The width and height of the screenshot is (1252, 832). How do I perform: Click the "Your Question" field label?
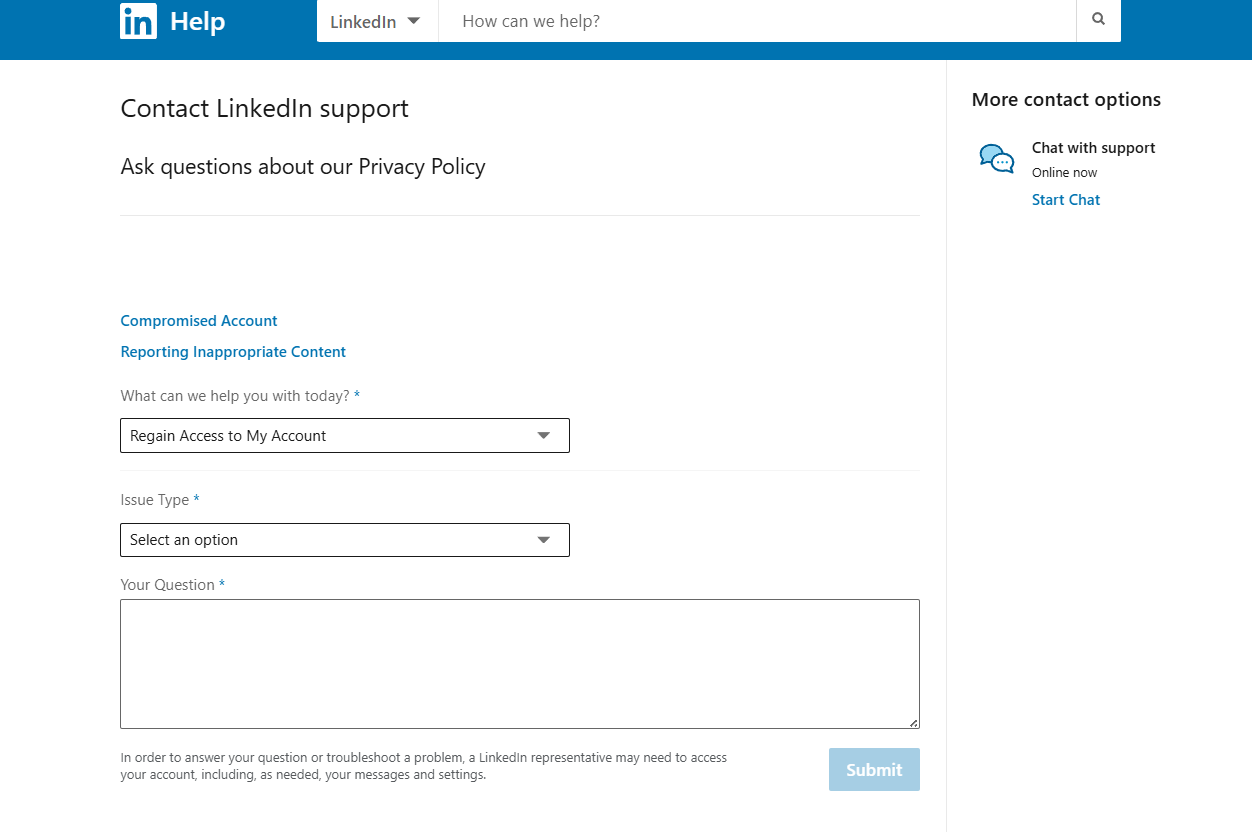(167, 585)
